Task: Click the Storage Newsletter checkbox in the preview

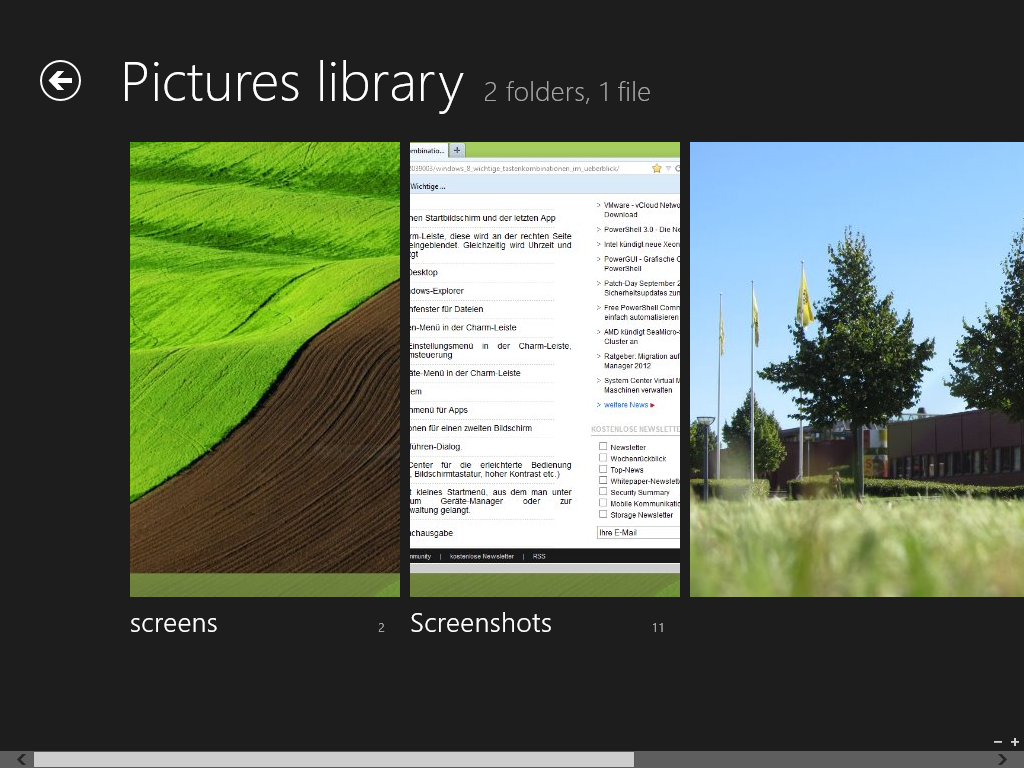Action: pos(603,514)
